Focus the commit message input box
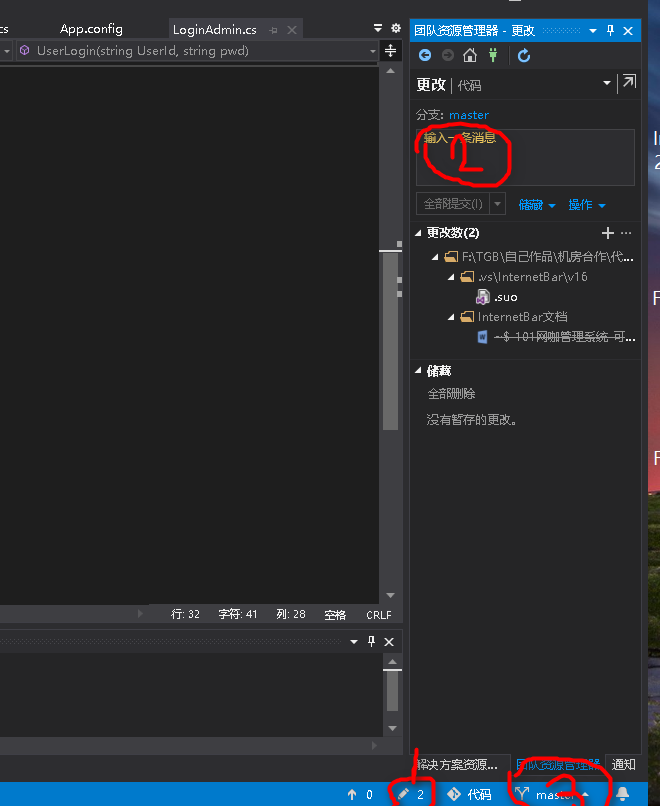This screenshot has height=806, width=660. click(x=525, y=157)
